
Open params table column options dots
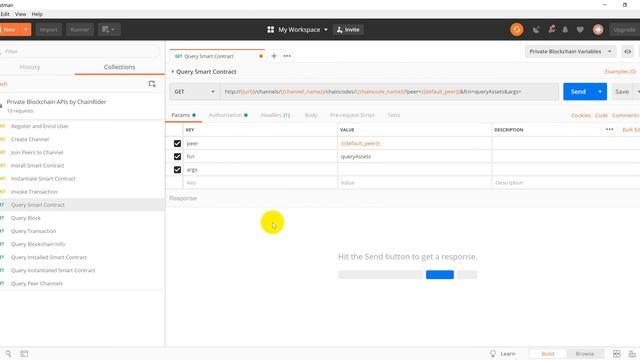609,129
